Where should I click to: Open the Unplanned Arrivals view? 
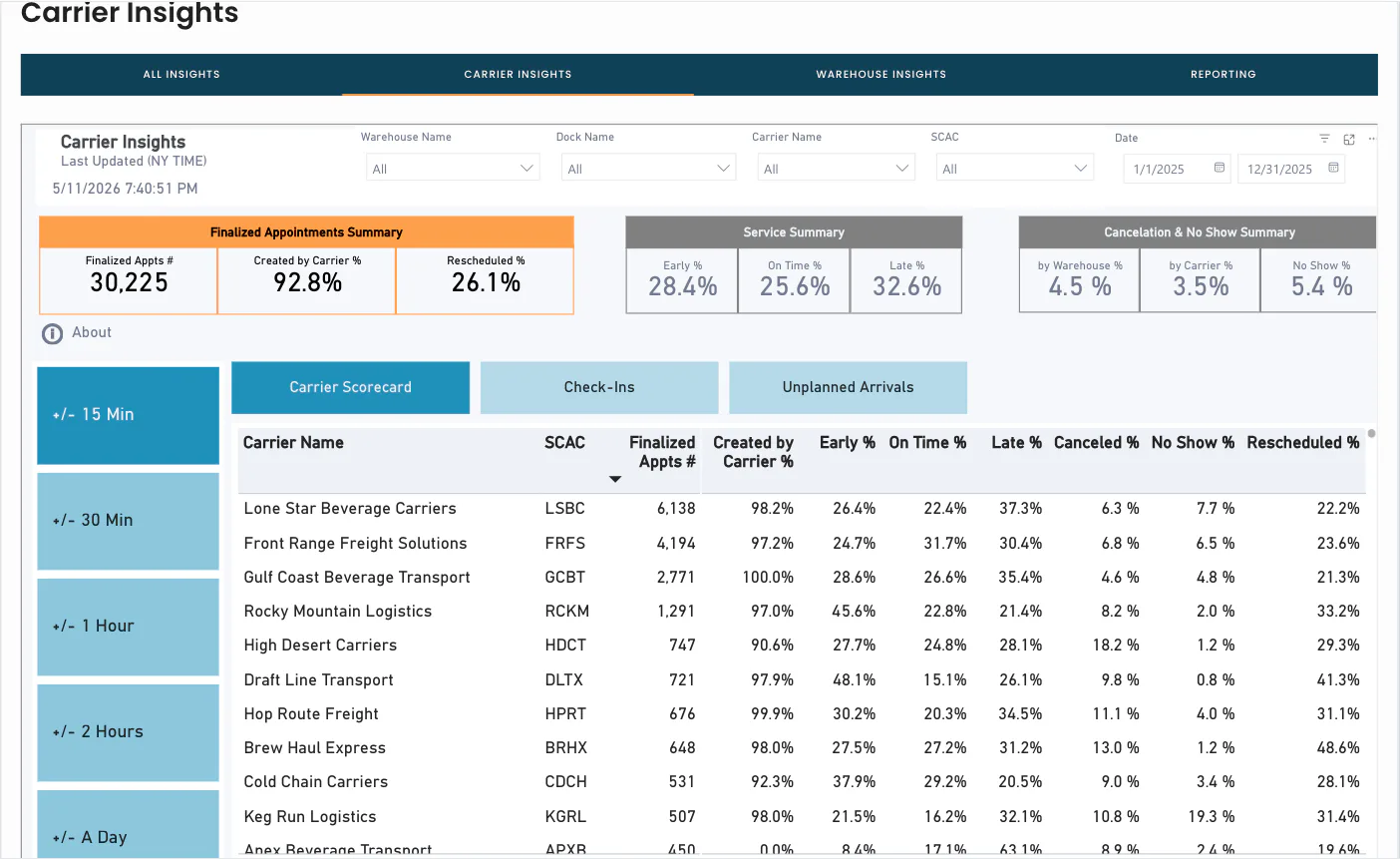(848, 387)
